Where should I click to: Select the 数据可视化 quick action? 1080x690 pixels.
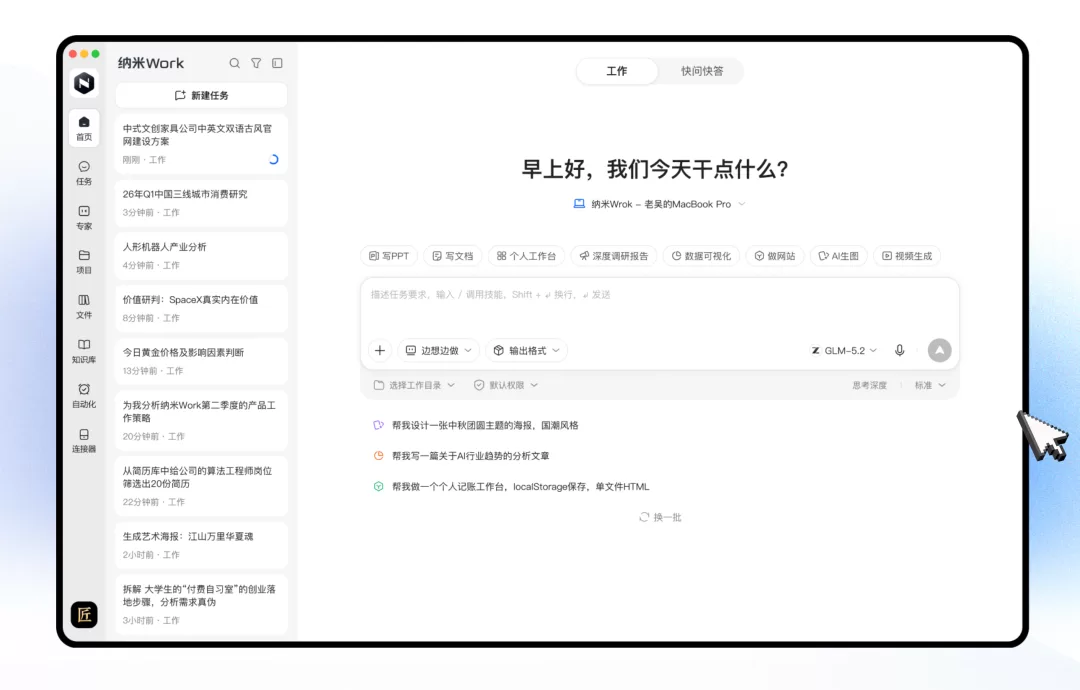click(701, 256)
